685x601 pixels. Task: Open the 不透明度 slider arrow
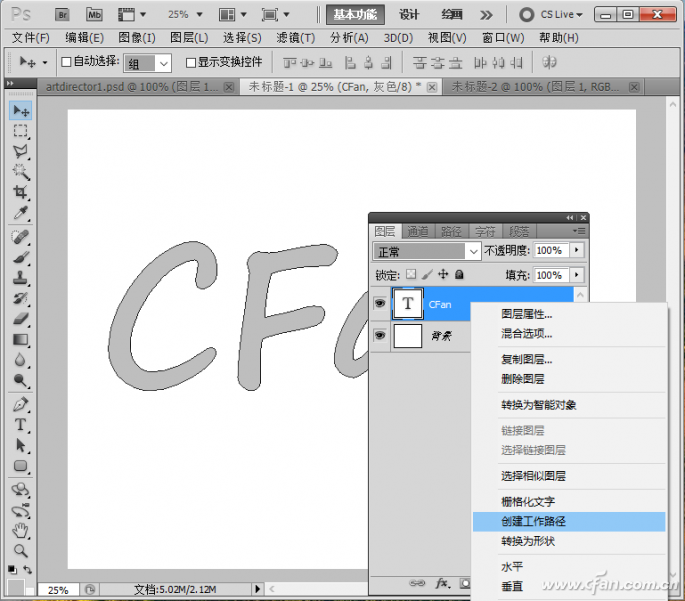coord(577,250)
